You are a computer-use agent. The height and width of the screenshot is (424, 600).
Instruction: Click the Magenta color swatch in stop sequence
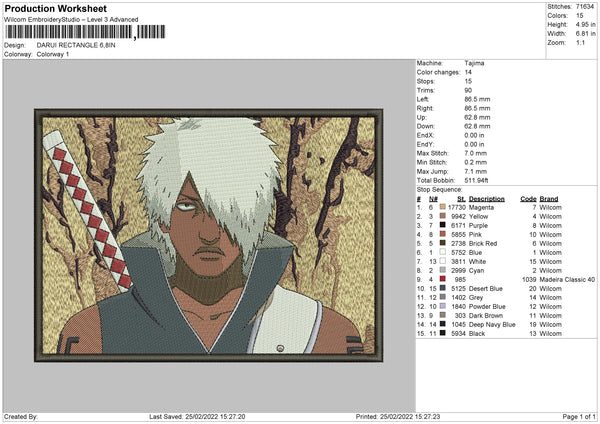(444, 207)
